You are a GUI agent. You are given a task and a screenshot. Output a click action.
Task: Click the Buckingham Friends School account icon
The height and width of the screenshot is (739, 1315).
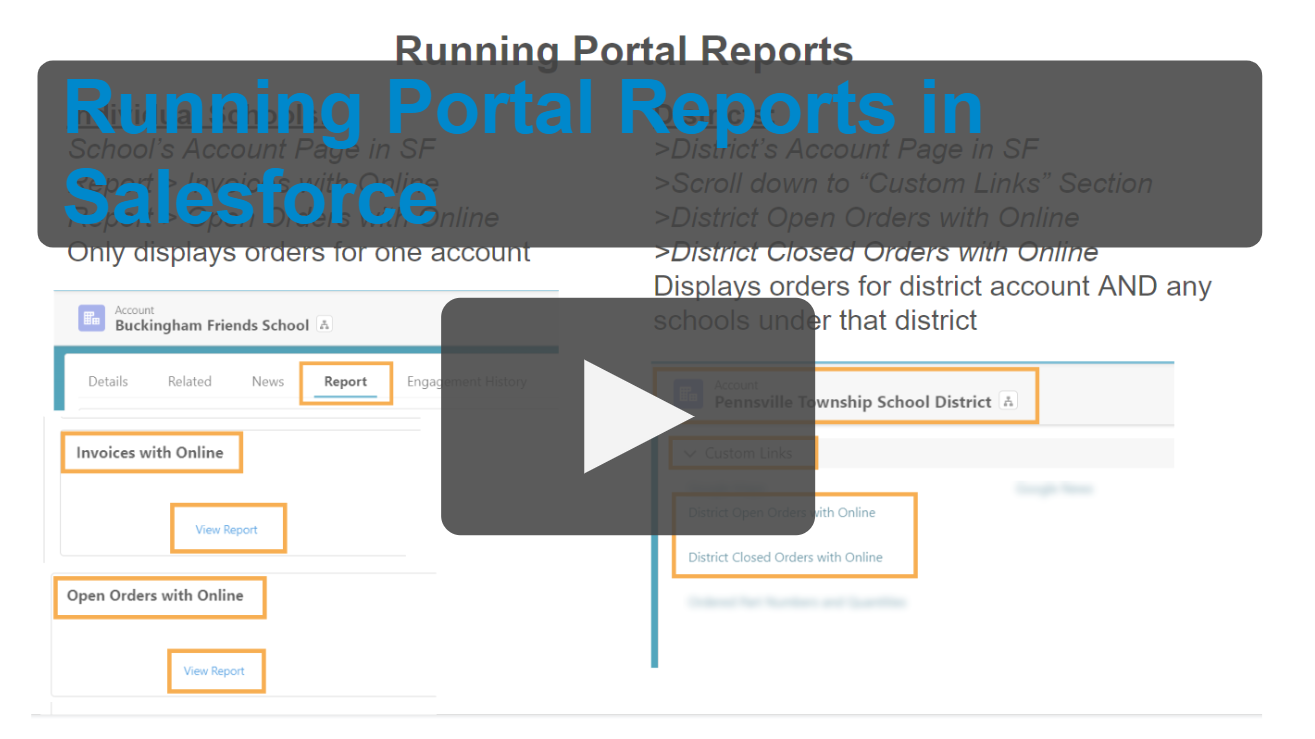(92, 318)
